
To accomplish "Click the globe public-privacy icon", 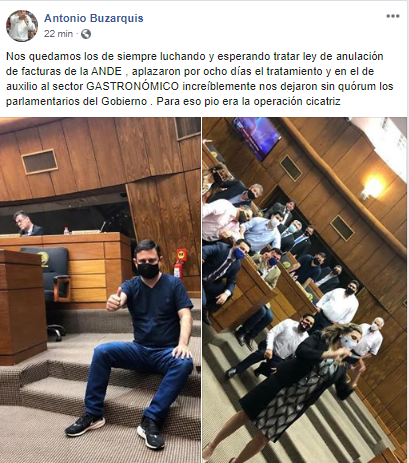I will [x=86, y=34].
